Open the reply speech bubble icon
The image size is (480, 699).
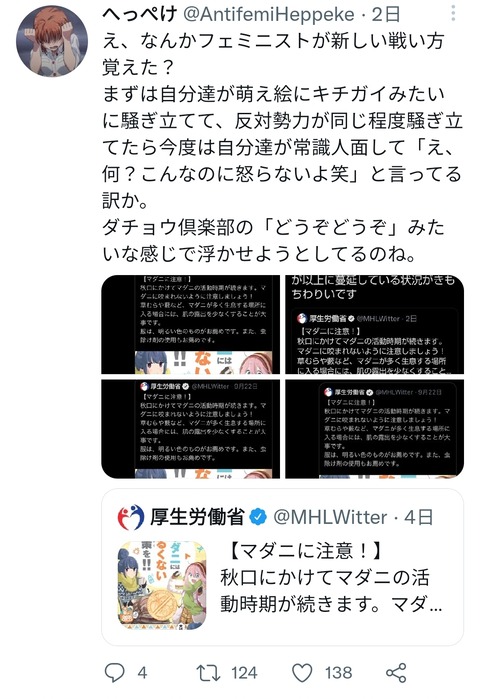[114, 672]
